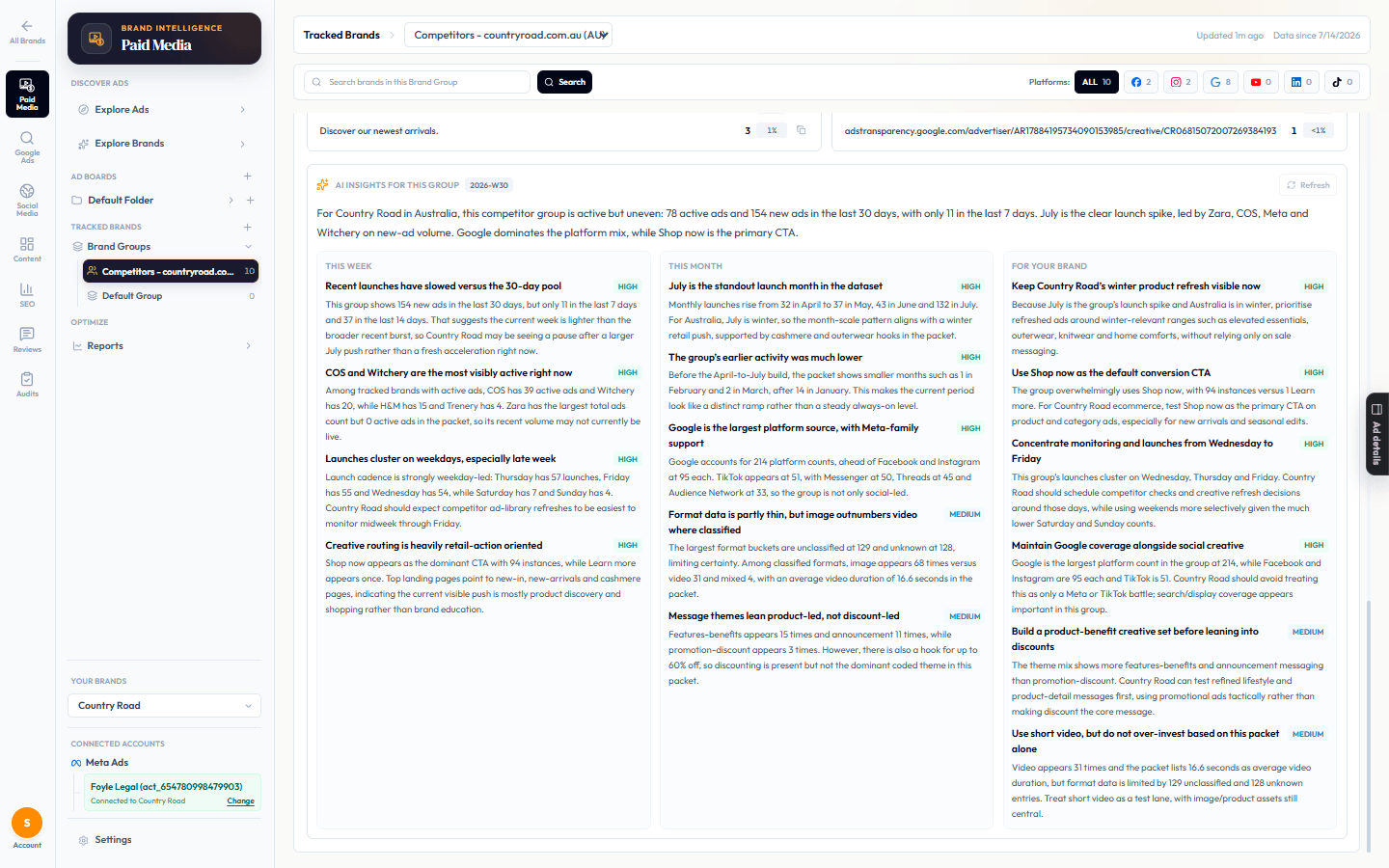Focus the brand search field
1389x868 pixels.
pyautogui.click(x=418, y=82)
